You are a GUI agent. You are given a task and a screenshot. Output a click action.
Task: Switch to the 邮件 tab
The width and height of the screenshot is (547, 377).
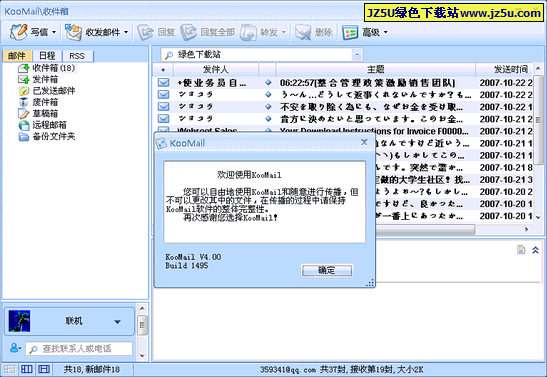tap(17, 56)
